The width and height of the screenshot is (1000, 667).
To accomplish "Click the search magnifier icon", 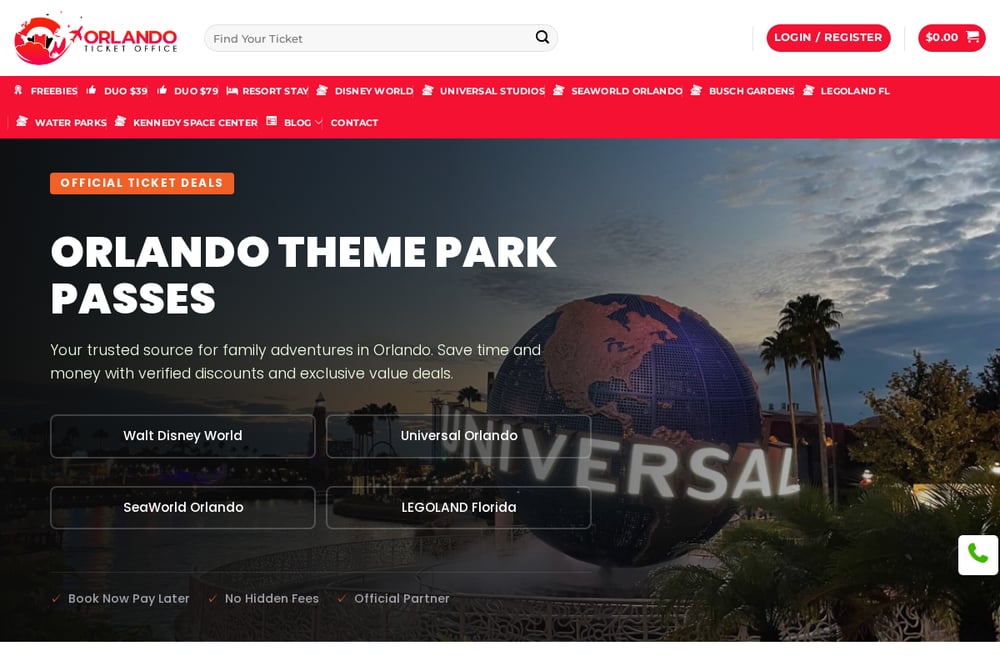I will click(542, 37).
